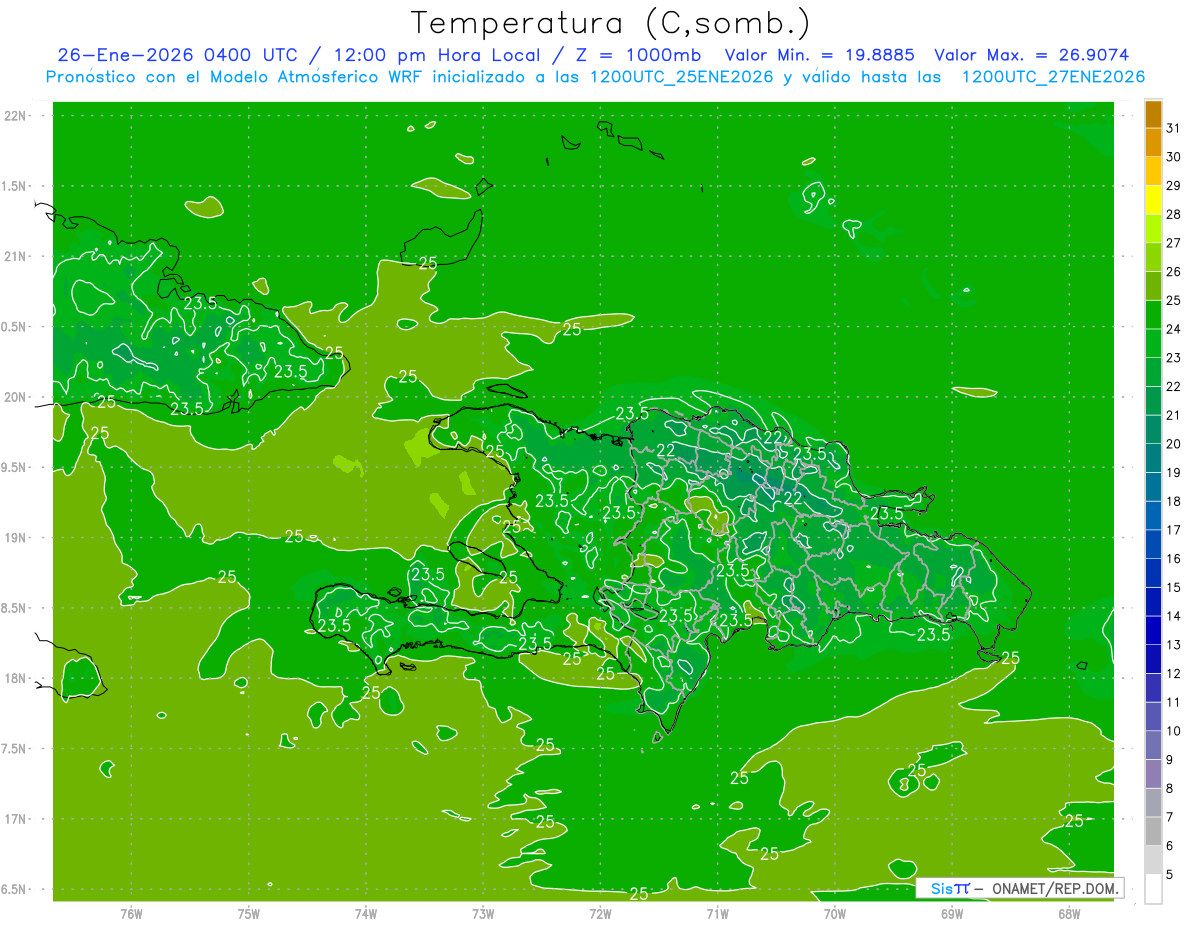Click the "20N" latitude axis label
Screen dimensions: 1200x927
coord(15,397)
